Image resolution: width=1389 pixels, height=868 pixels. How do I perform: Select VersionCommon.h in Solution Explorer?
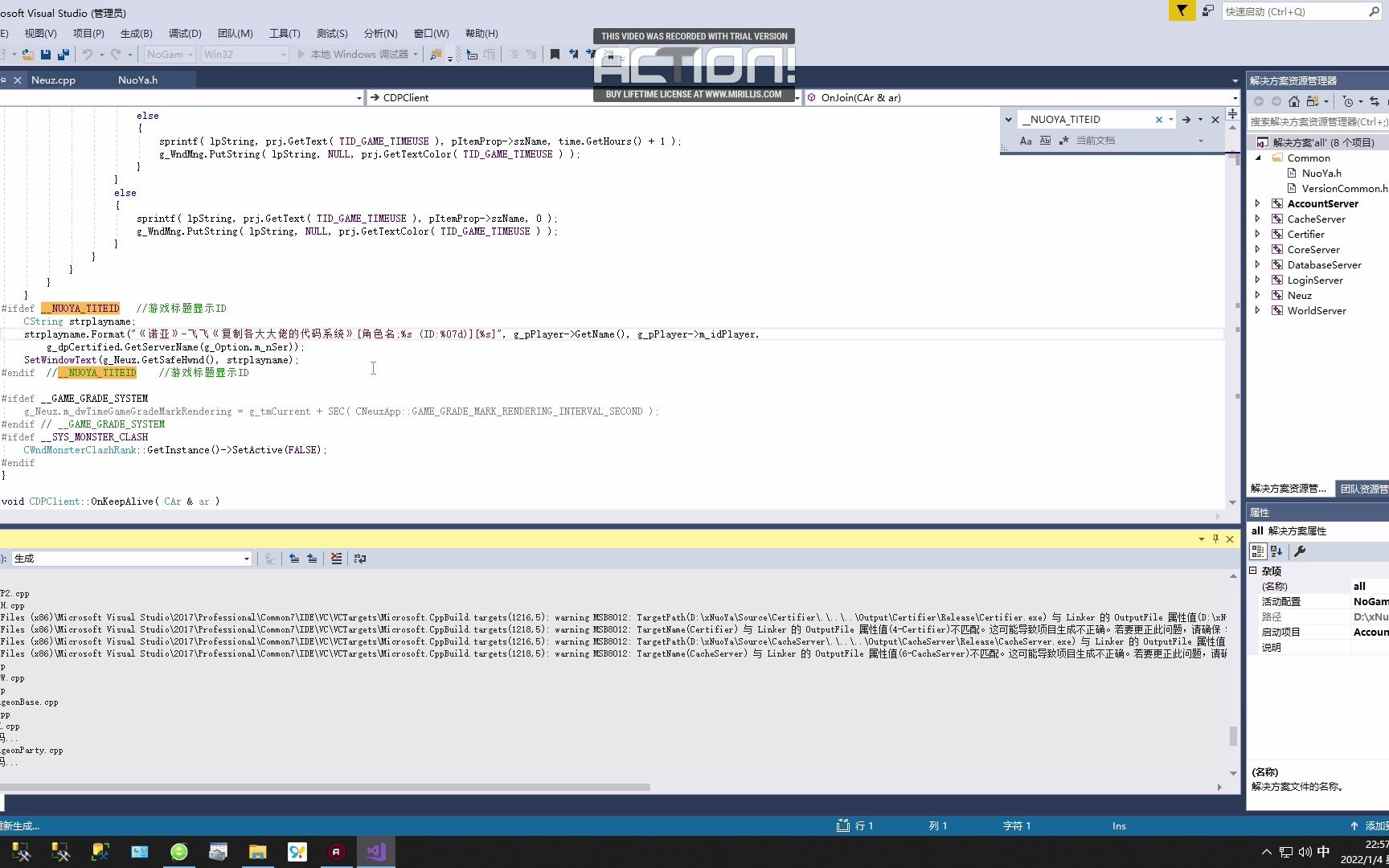(x=1338, y=189)
